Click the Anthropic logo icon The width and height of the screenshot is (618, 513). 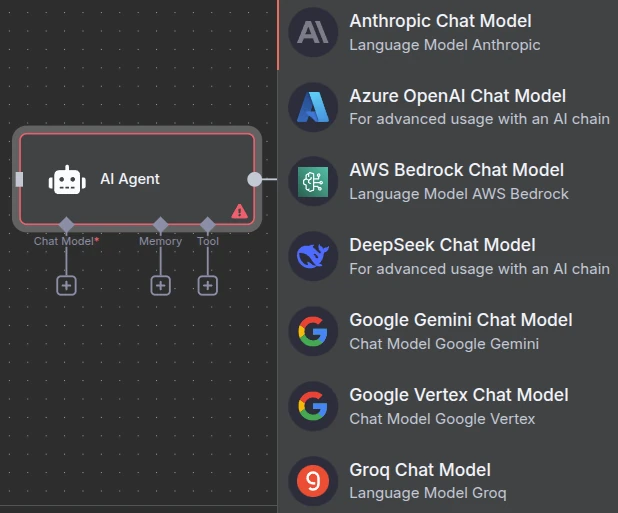coord(313,32)
